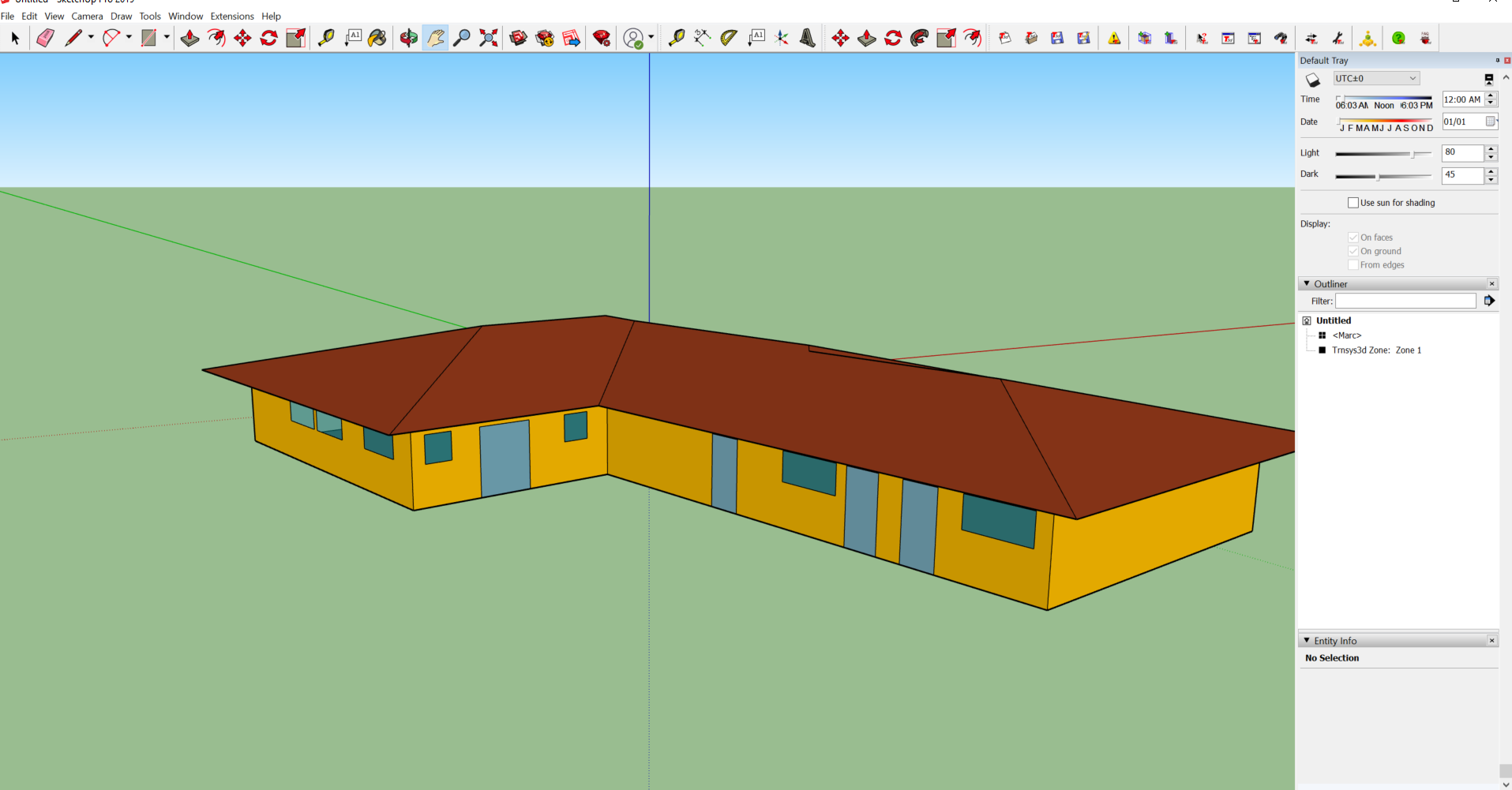Select the Move tool with four red arrows
The height and width of the screenshot is (790, 1512).
pyautogui.click(x=242, y=38)
